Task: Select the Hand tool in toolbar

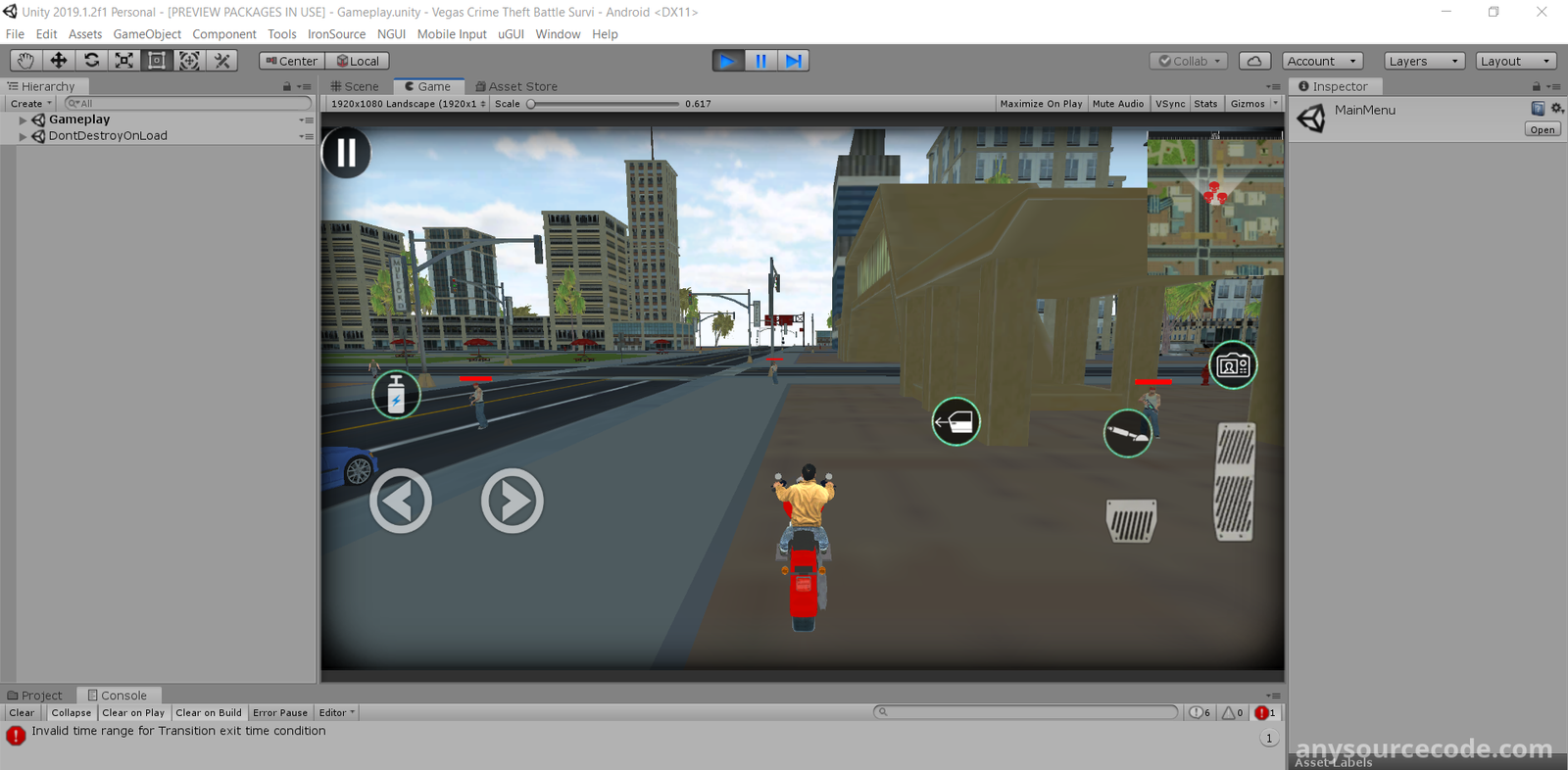Action: point(25,61)
